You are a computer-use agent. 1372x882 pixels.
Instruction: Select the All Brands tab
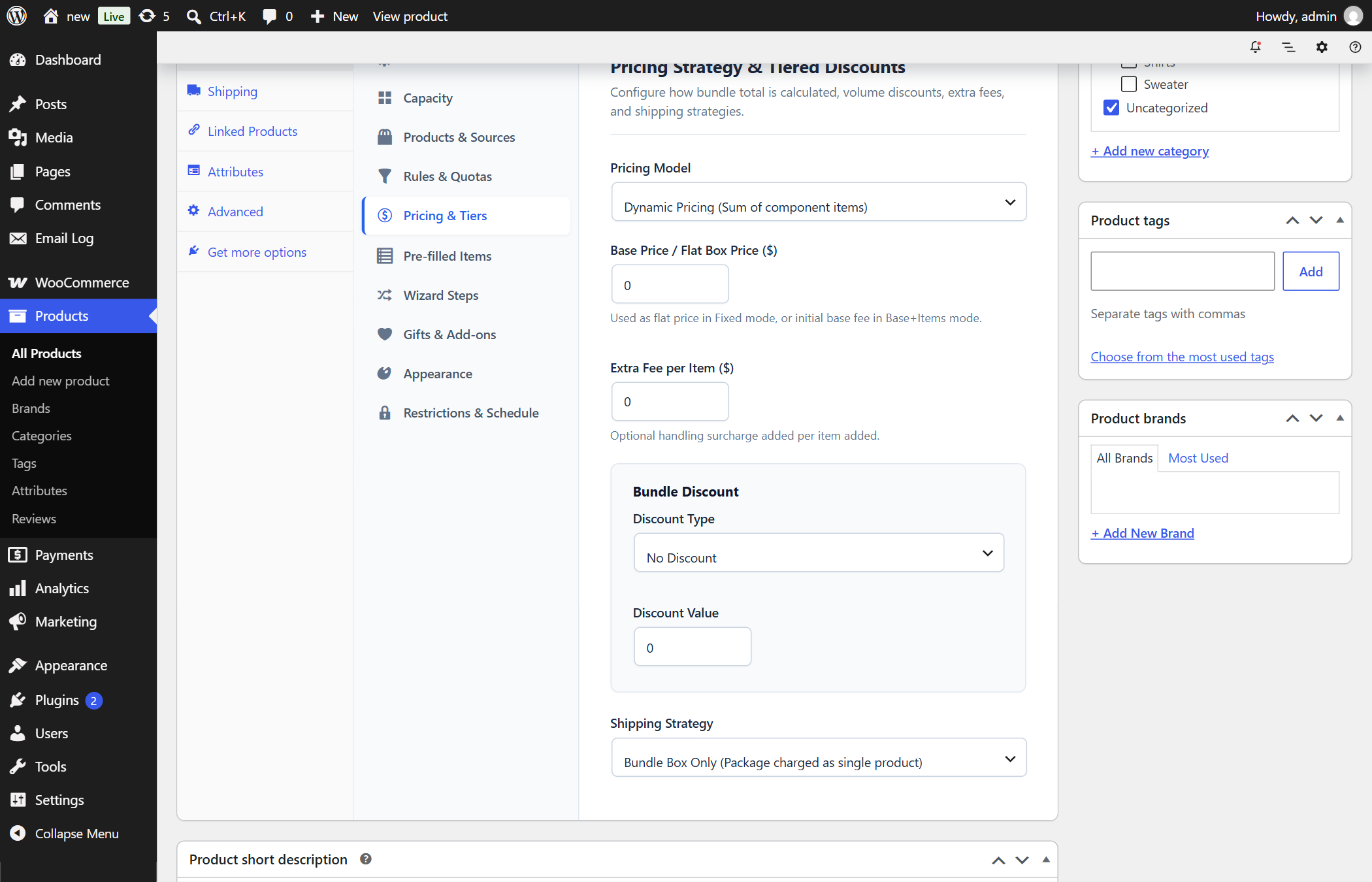click(1124, 458)
